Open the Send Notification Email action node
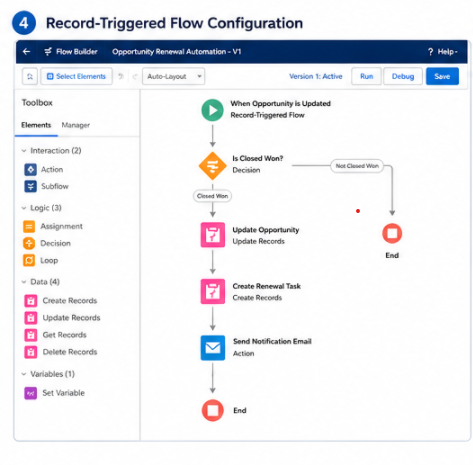Image resolution: width=473 pixels, height=465 pixels. (213, 348)
